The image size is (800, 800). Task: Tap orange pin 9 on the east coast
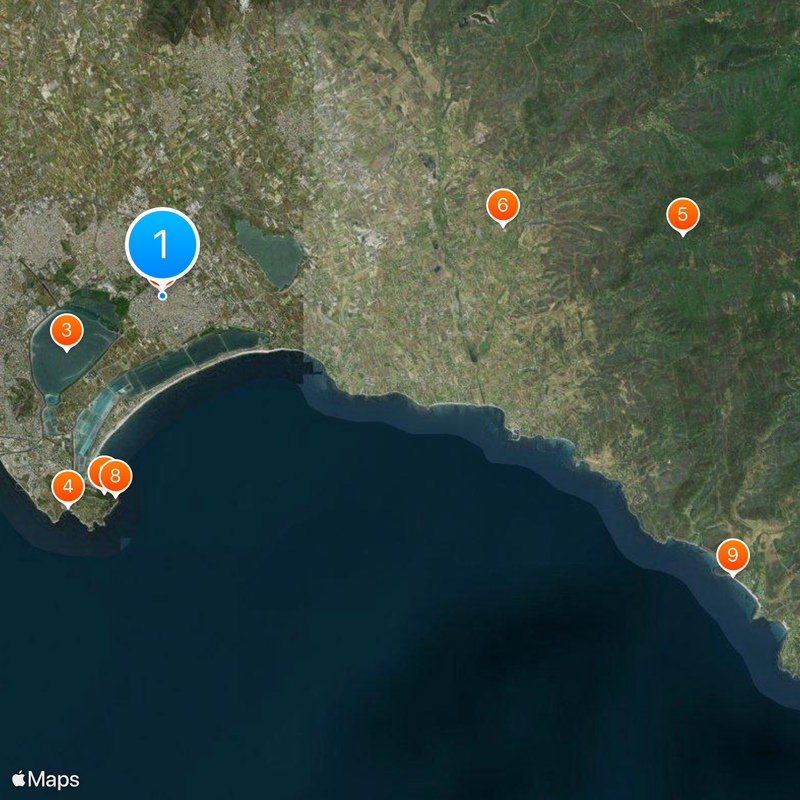pyautogui.click(x=733, y=556)
